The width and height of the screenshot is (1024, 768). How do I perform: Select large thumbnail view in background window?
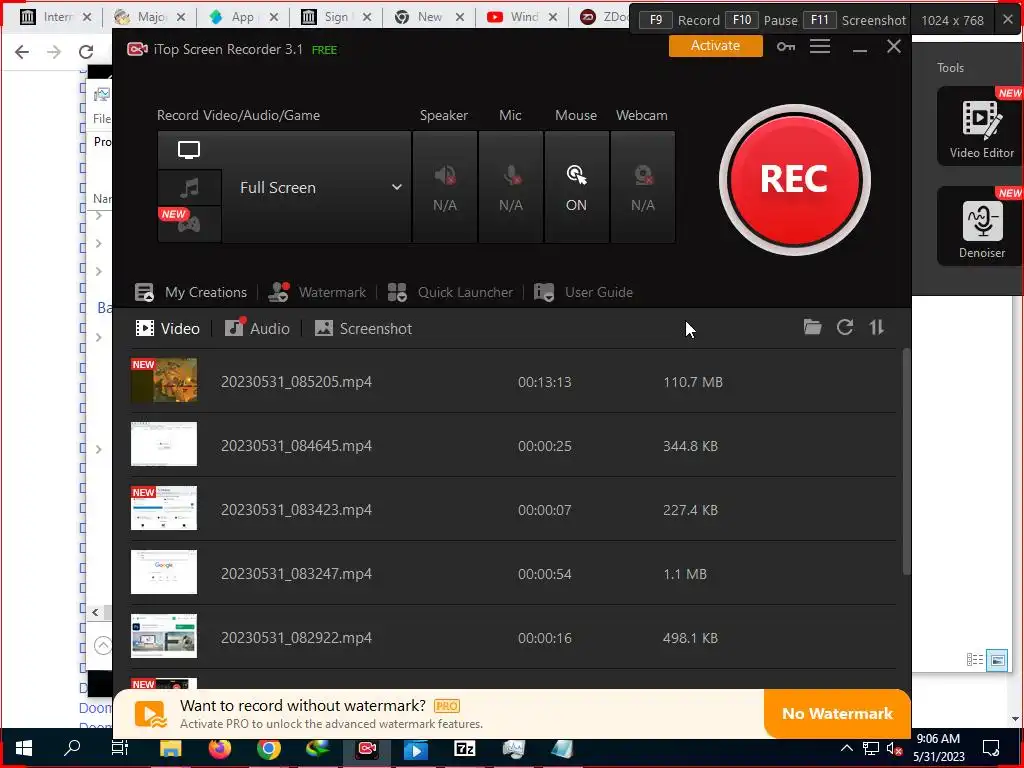click(x=997, y=660)
